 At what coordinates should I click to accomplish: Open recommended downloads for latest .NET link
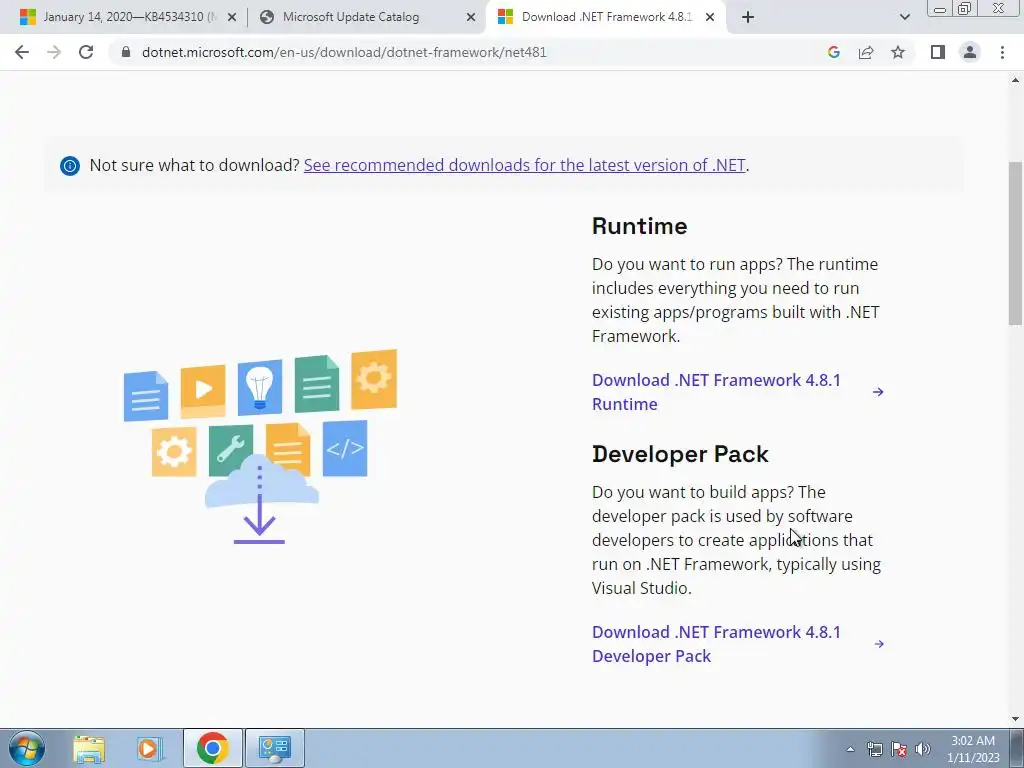[524, 165]
